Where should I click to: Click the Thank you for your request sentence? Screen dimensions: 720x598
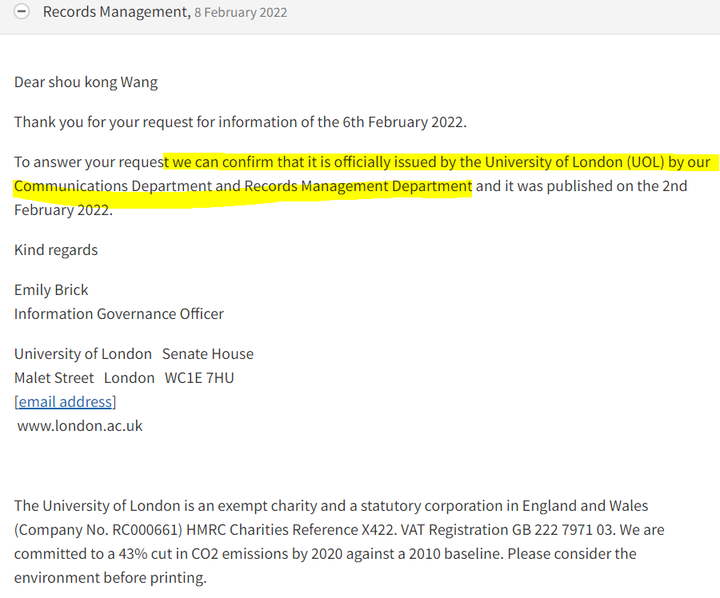[x=240, y=122]
